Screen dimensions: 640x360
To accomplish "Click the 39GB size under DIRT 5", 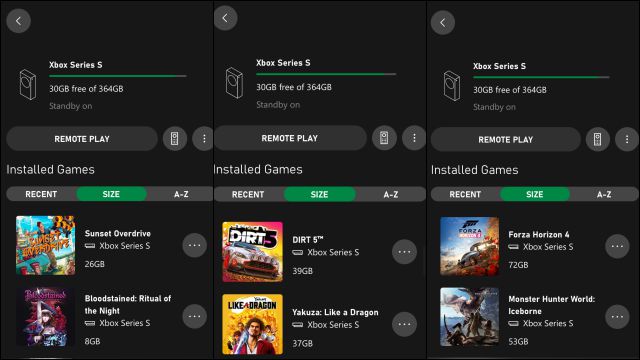I will 302,271.
